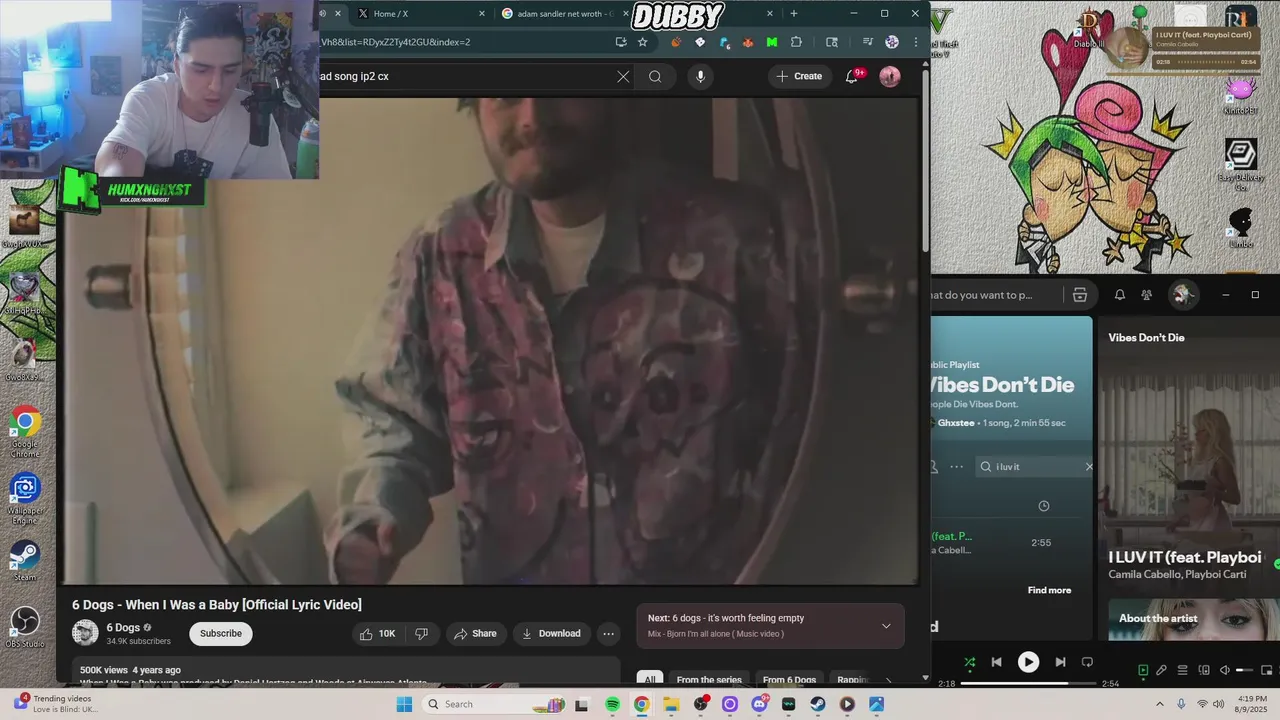Open more actions ellipsis under video
Image resolution: width=1280 pixels, height=720 pixels.
click(x=608, y=633)
